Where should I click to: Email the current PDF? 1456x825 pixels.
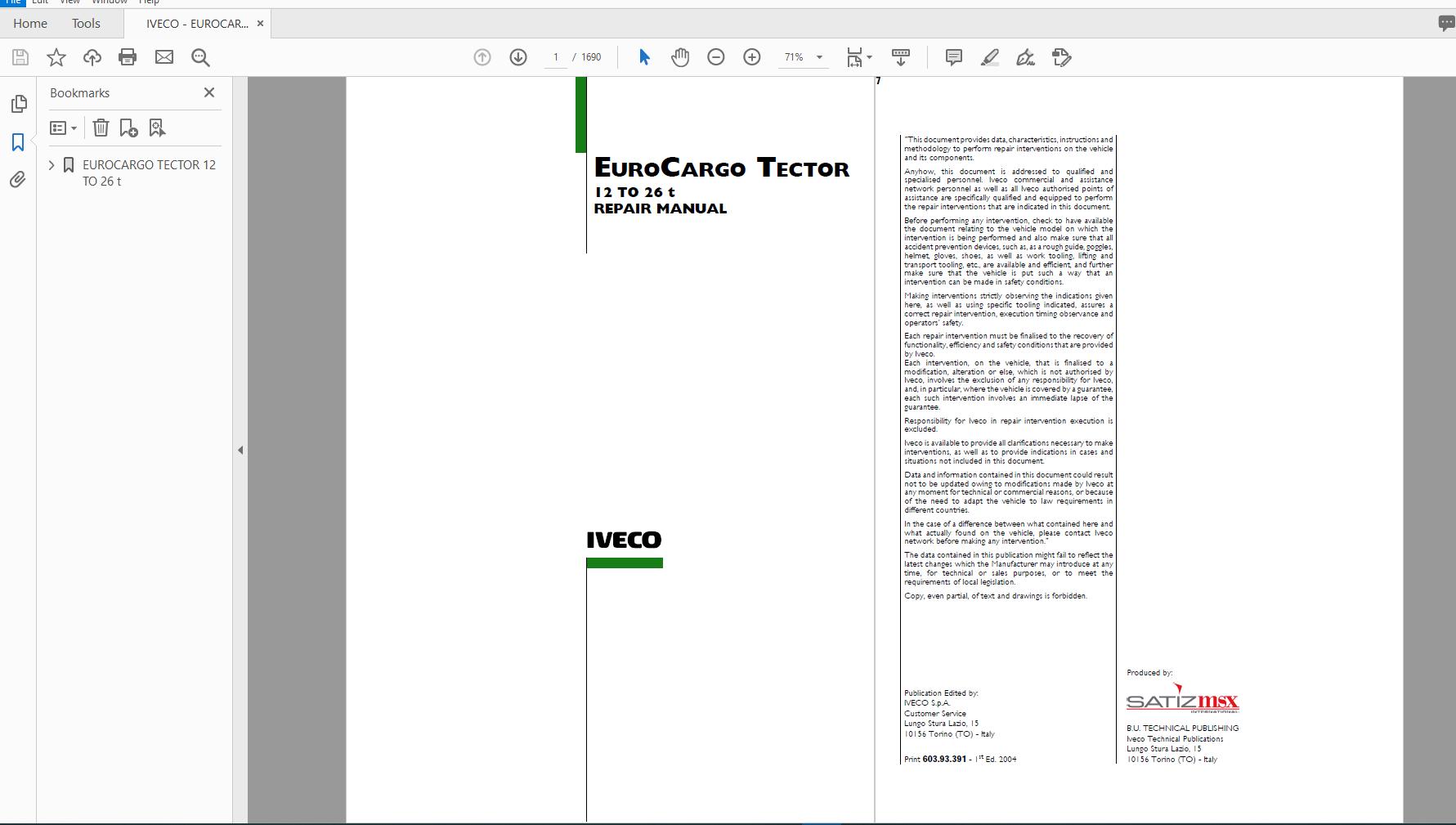coord(164,57)
